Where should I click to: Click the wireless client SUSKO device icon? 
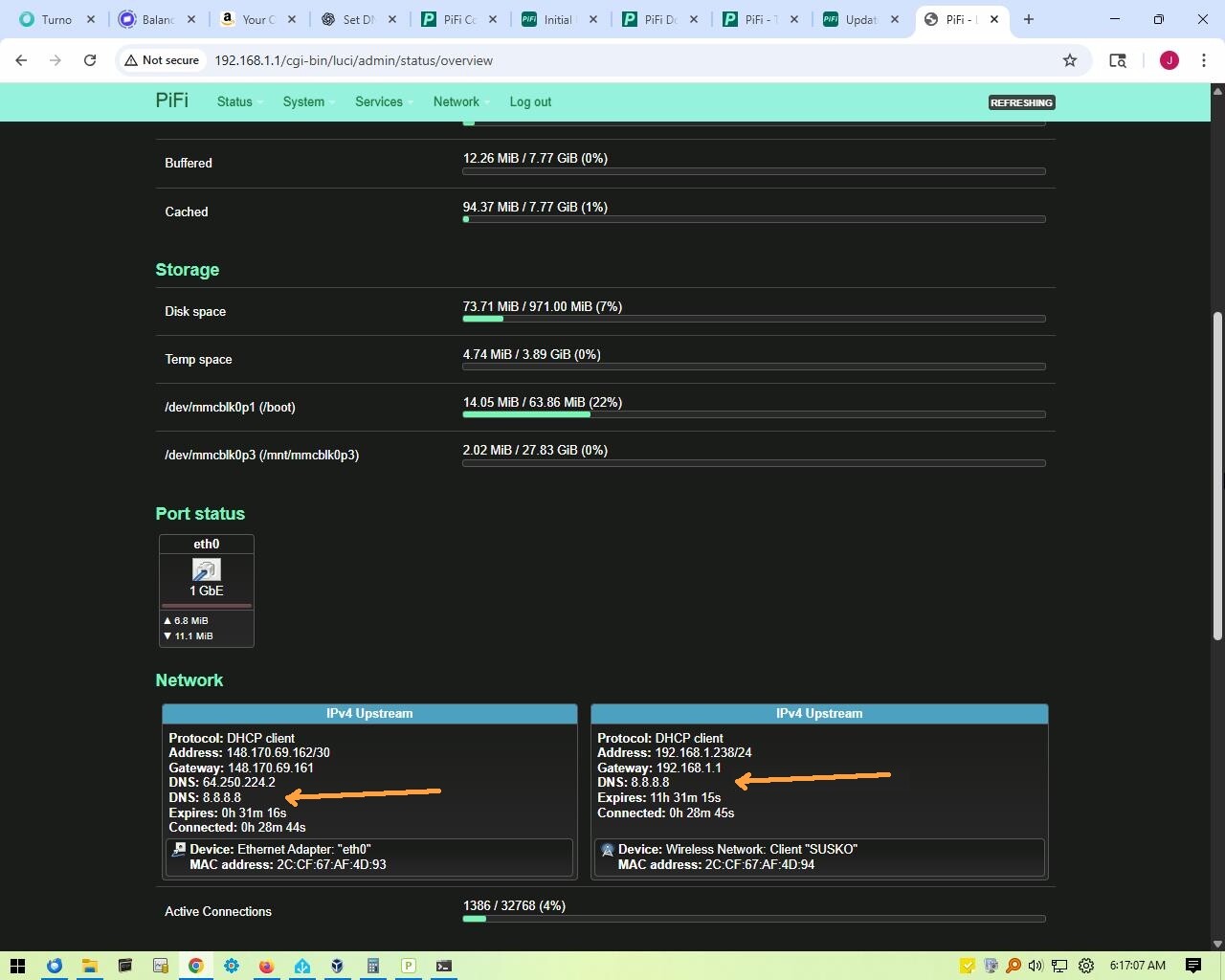coord(607,850)
